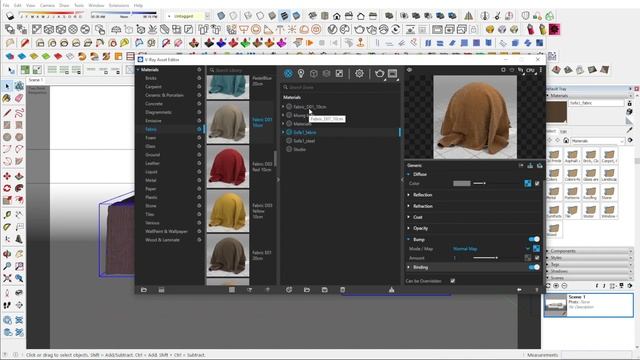Click the red V-Ray toolbar icon at far right
This screenshot has height=360, width=640.
pos(554,29)
